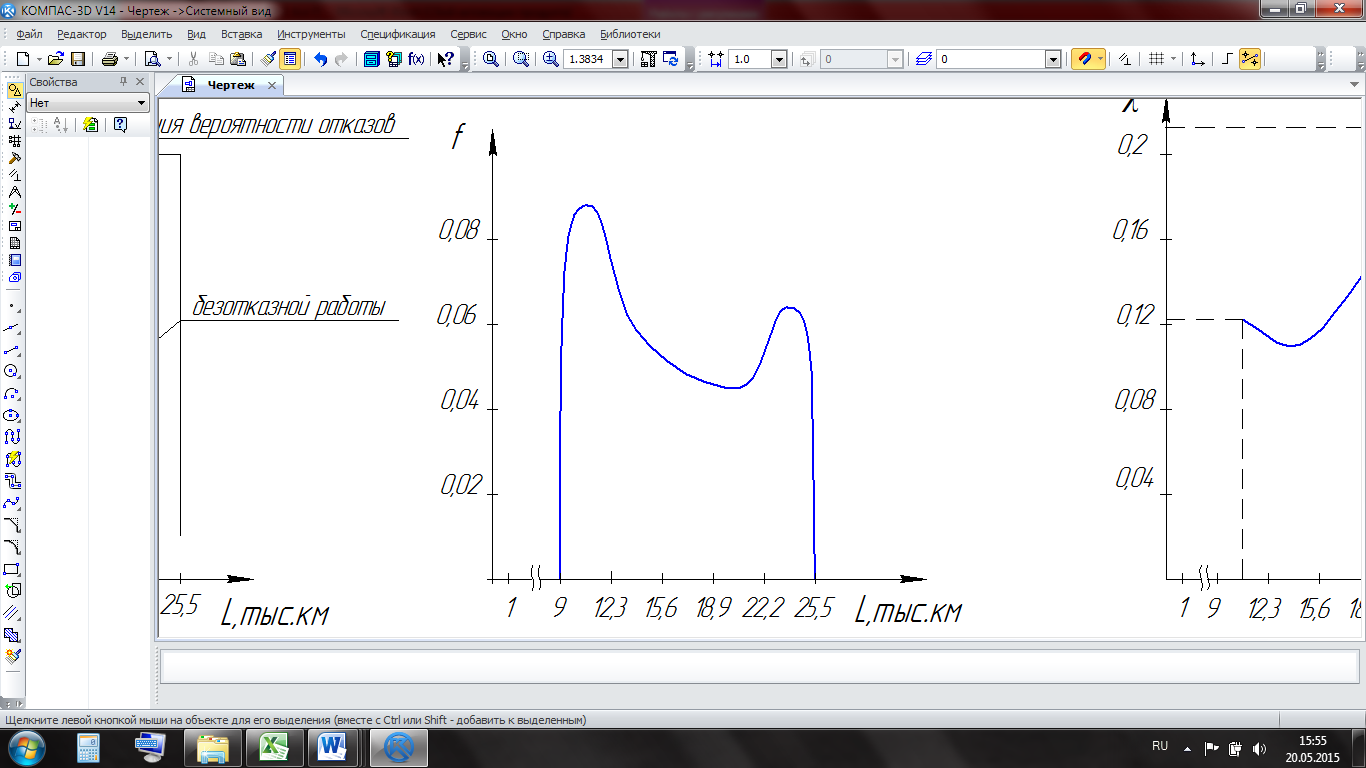Open the Файл menu

[29, 34]
